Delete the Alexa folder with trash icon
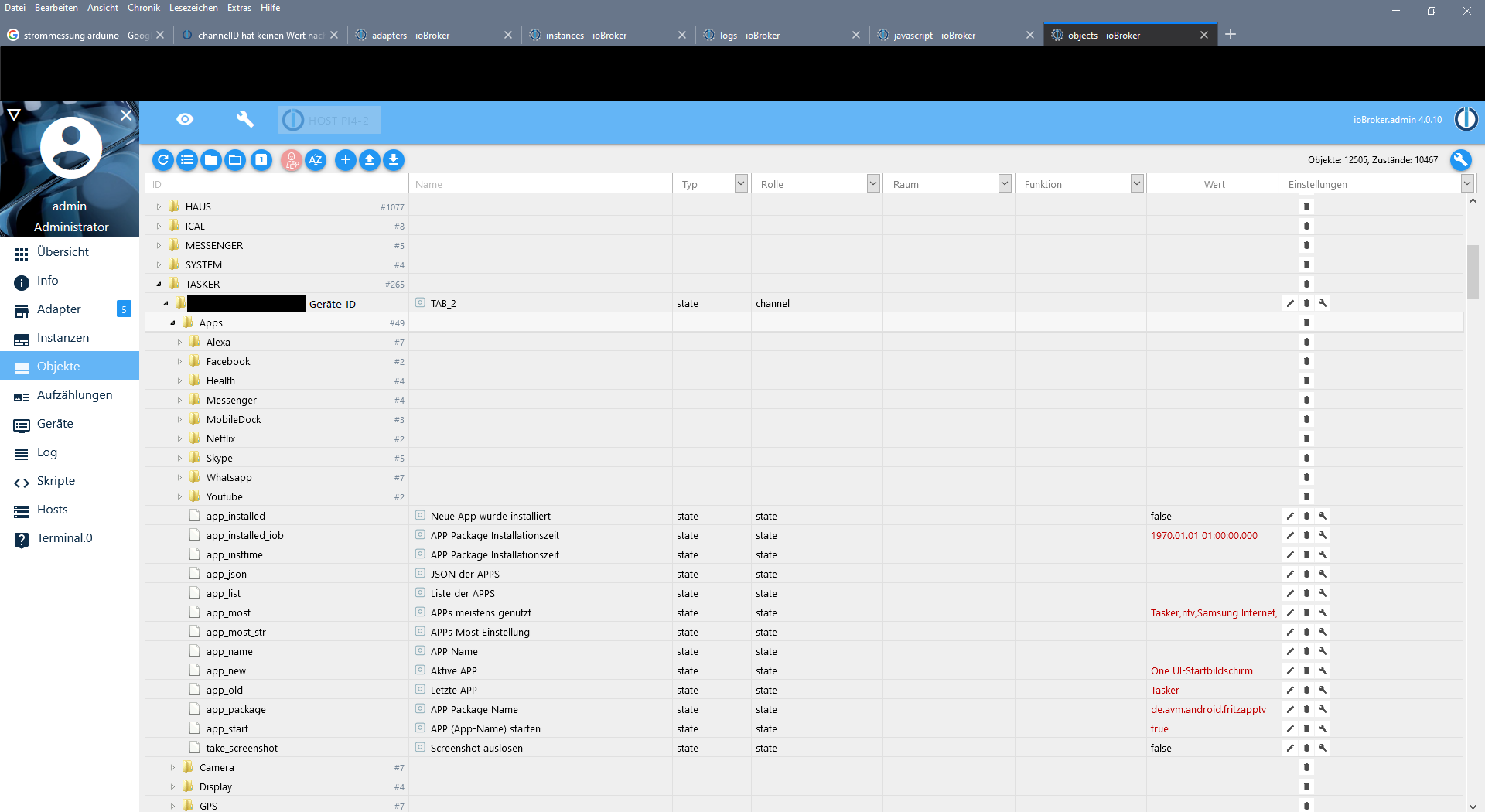Image resolution: width=1485 pixels, height=812 pixels. click(1307, 343)
